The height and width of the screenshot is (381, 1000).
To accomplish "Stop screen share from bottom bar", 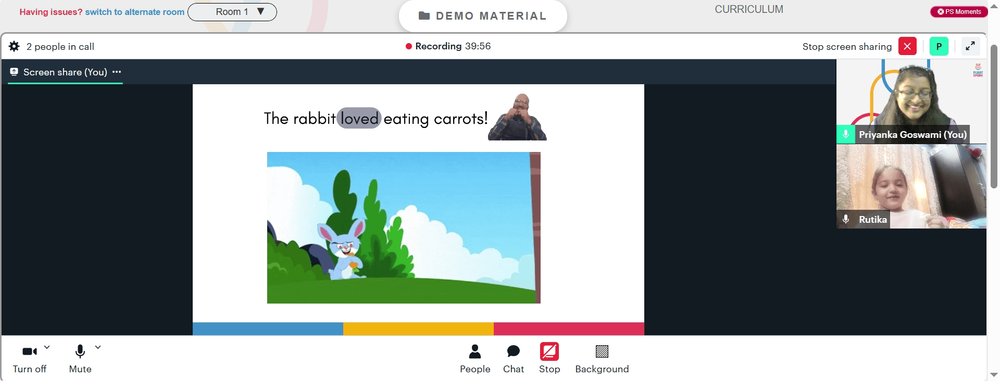I will (x=549, y=359).
